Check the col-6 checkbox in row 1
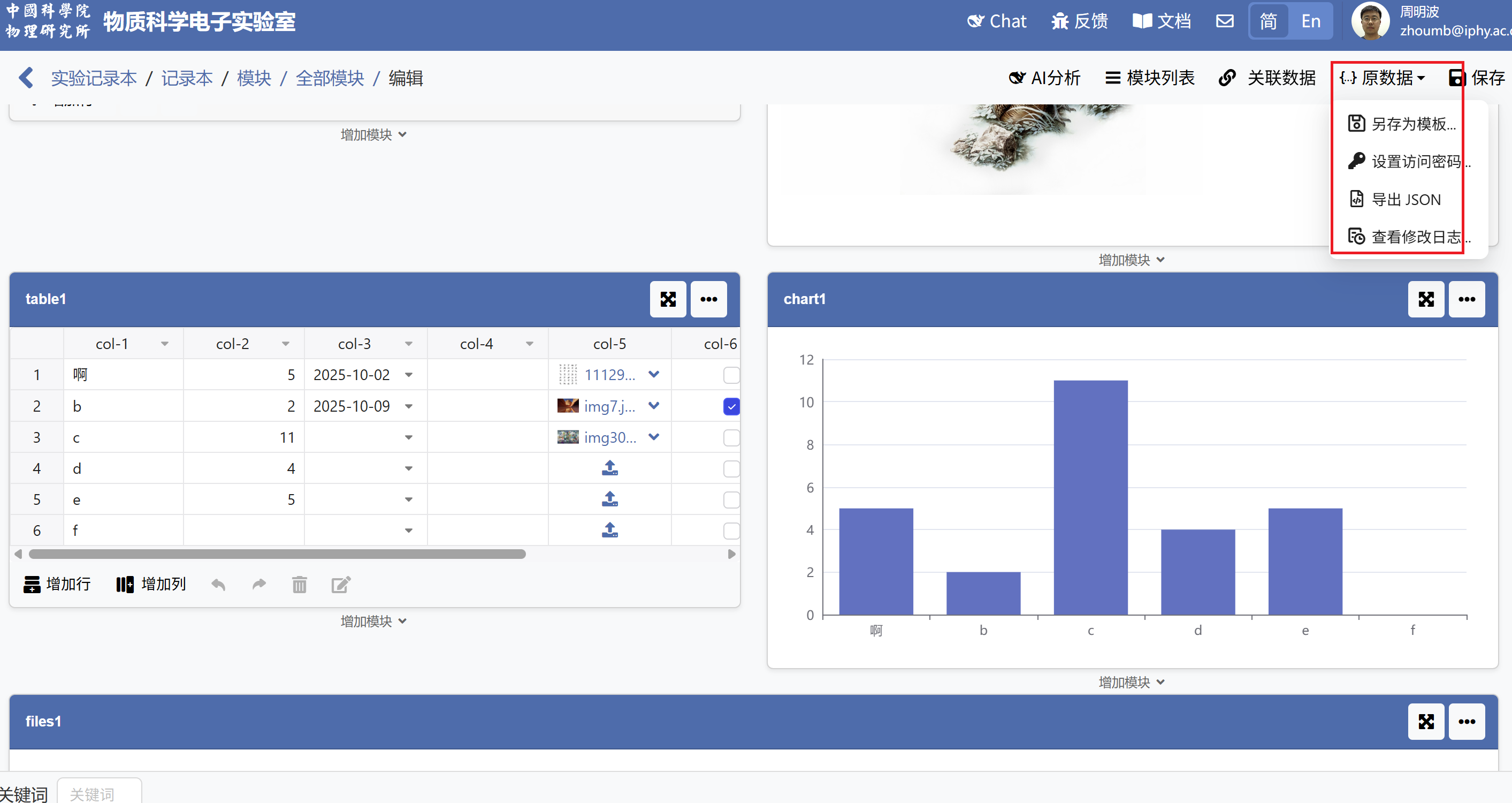The height and width of the screenshot is (803, 1512). pyautogui.click(x=731, y=375)
